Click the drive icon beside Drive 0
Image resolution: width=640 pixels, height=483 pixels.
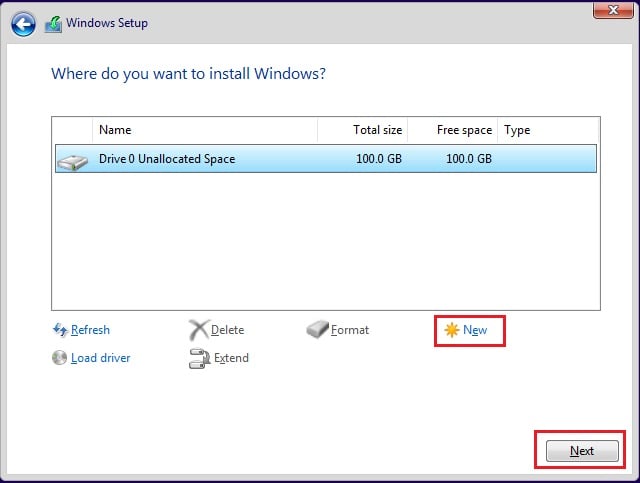(x=72, y=159)
